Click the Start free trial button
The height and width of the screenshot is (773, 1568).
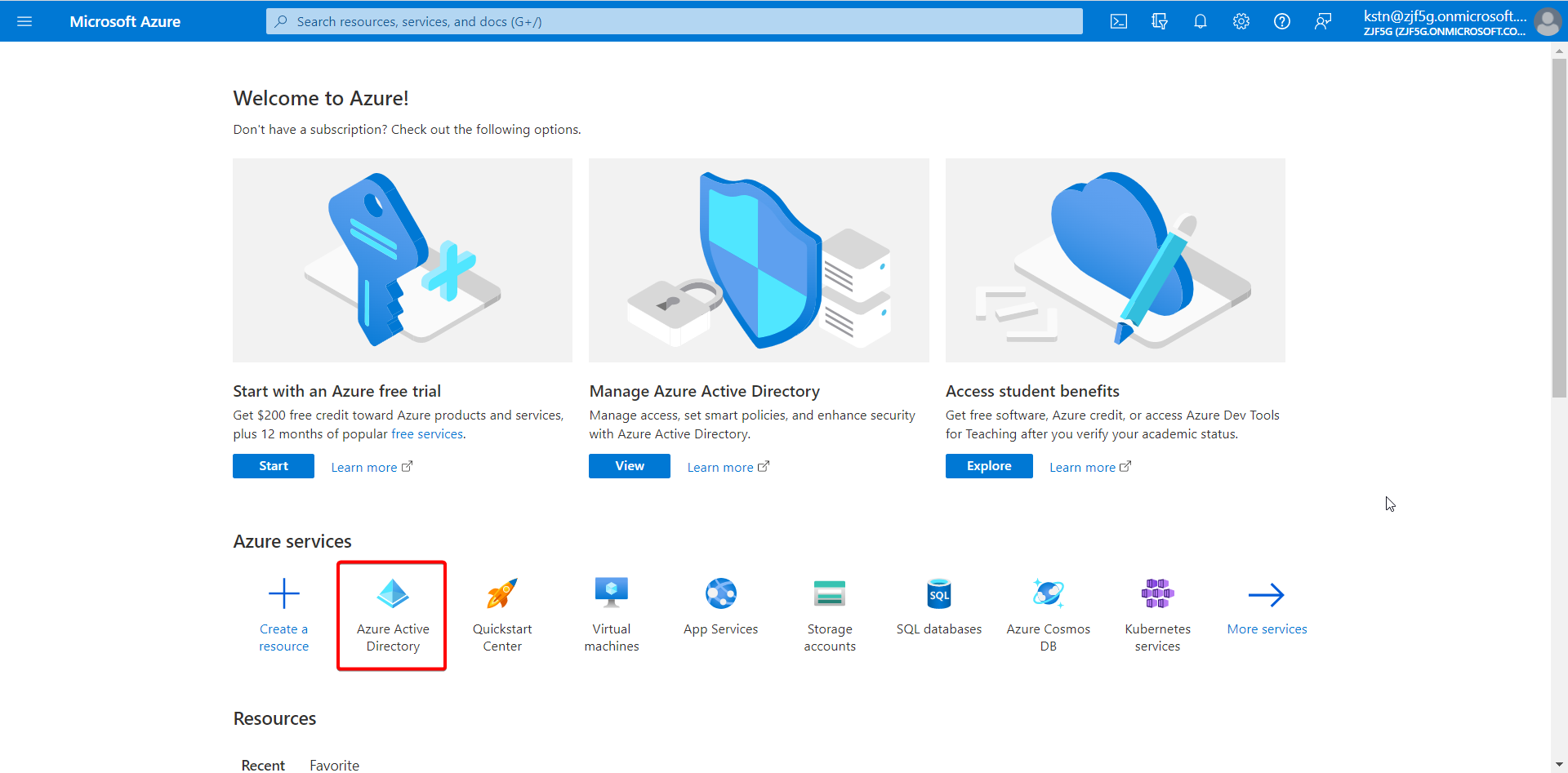click(x=274, y=466)
